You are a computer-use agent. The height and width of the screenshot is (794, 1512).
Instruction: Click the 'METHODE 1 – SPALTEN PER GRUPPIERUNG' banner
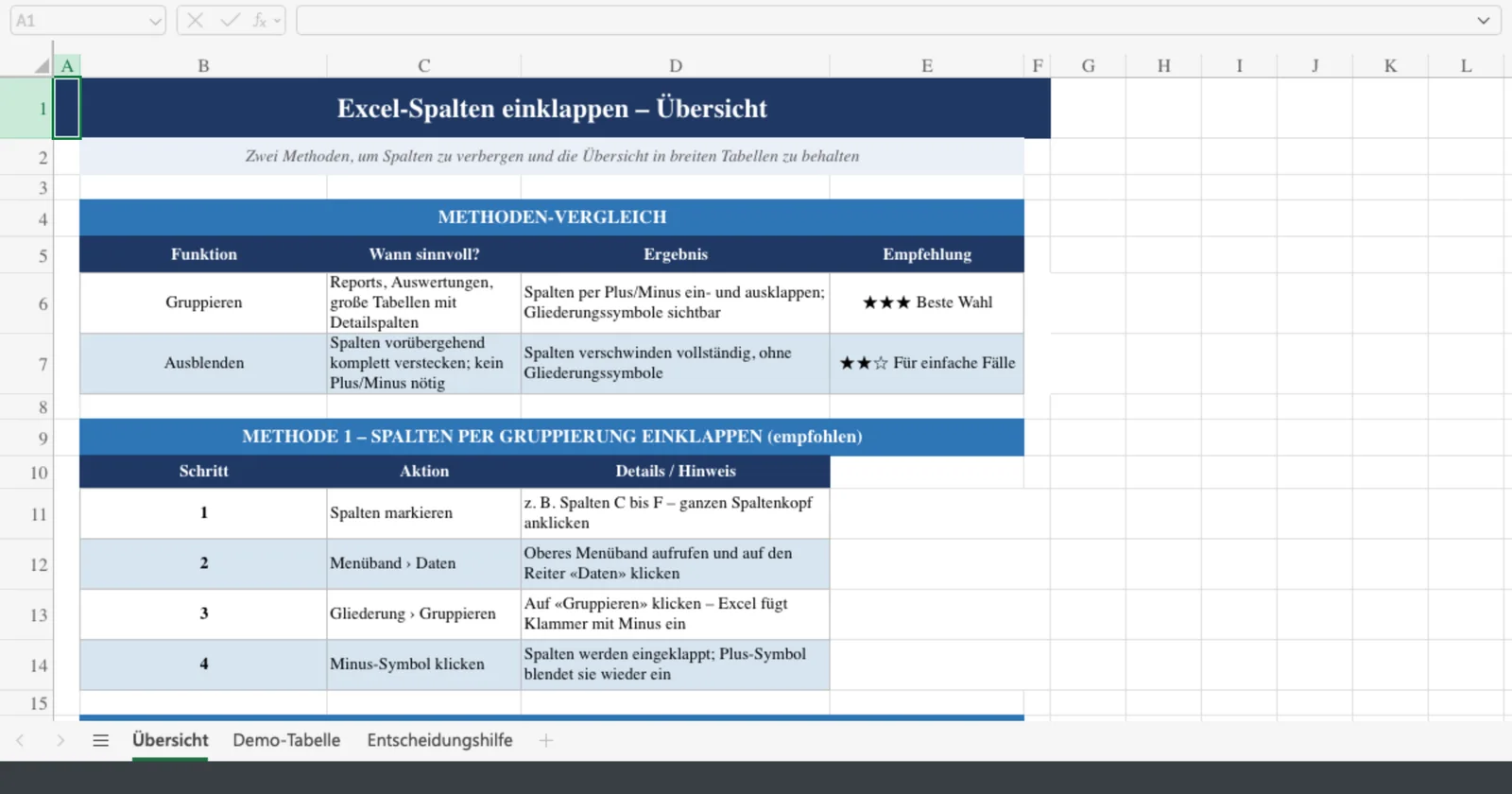click(552, 437)
